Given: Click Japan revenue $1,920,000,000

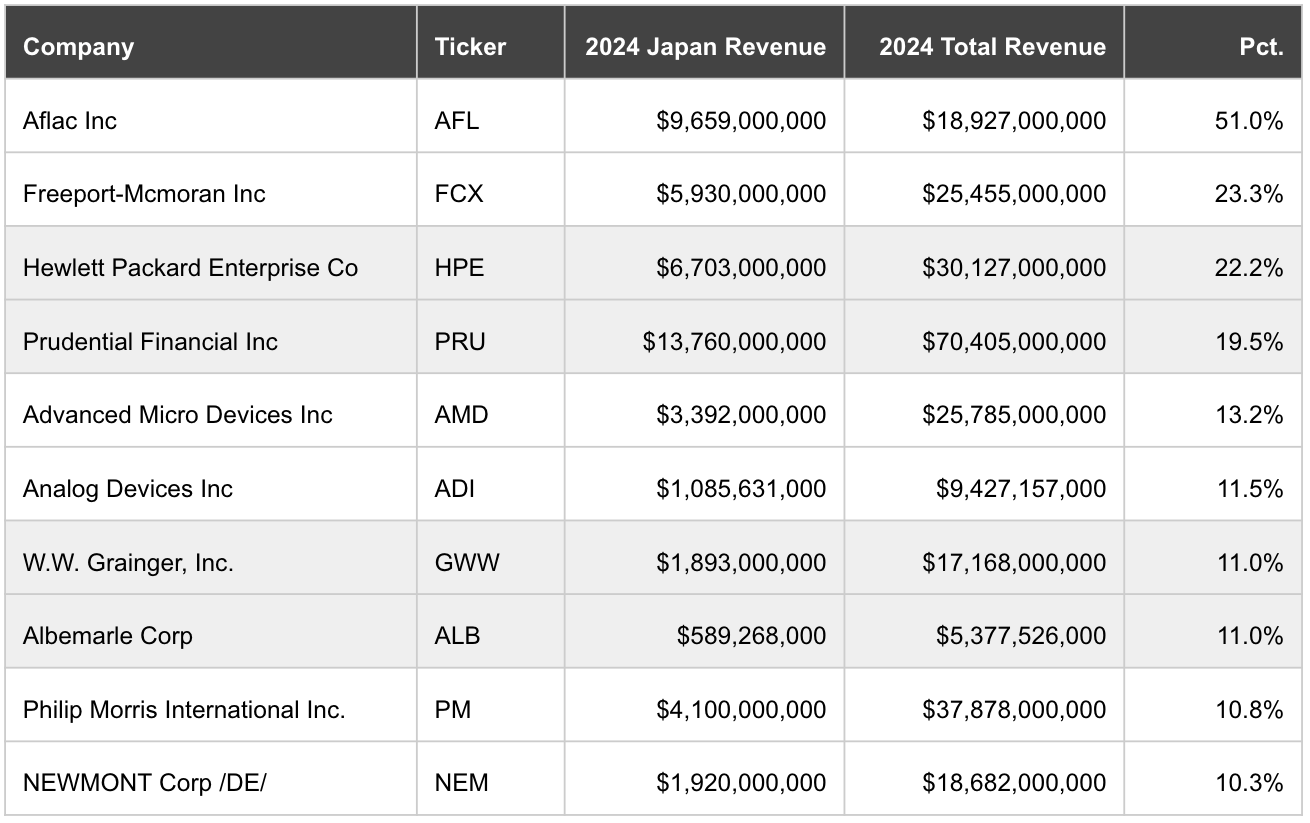Looking at the screenshot, I should (x=704, y=778).
